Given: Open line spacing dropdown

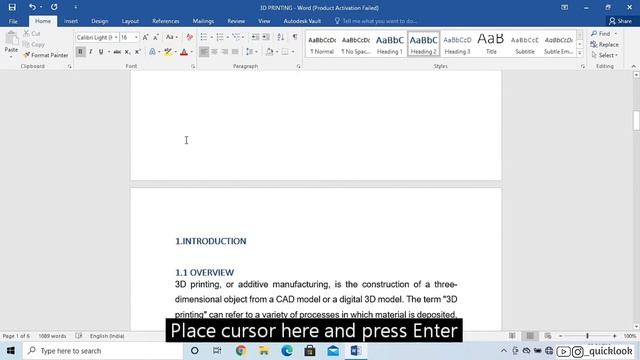Looking at the screenshot, I should pos(252,52).
